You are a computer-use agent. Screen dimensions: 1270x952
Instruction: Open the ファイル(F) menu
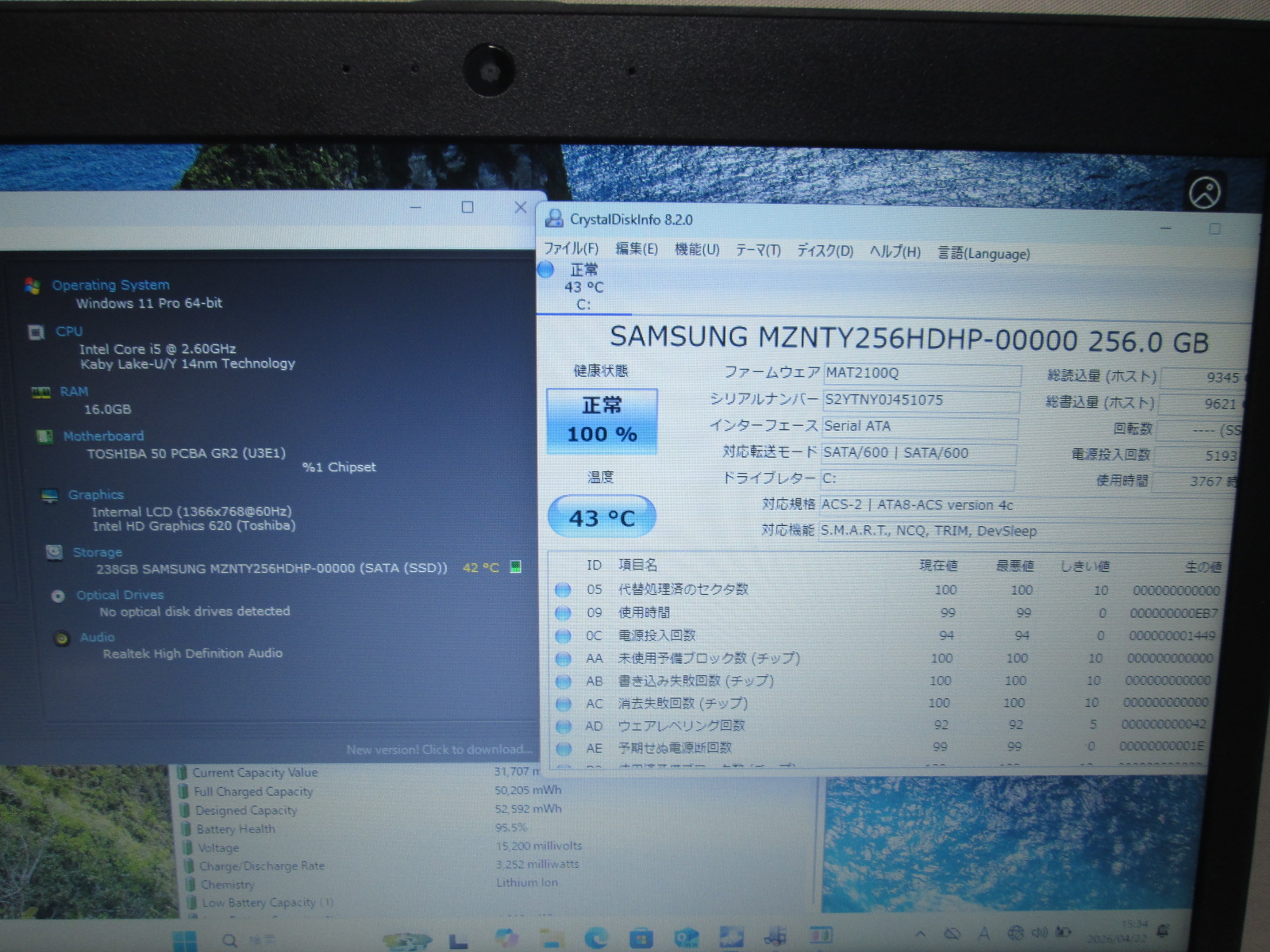click(571, 249)
